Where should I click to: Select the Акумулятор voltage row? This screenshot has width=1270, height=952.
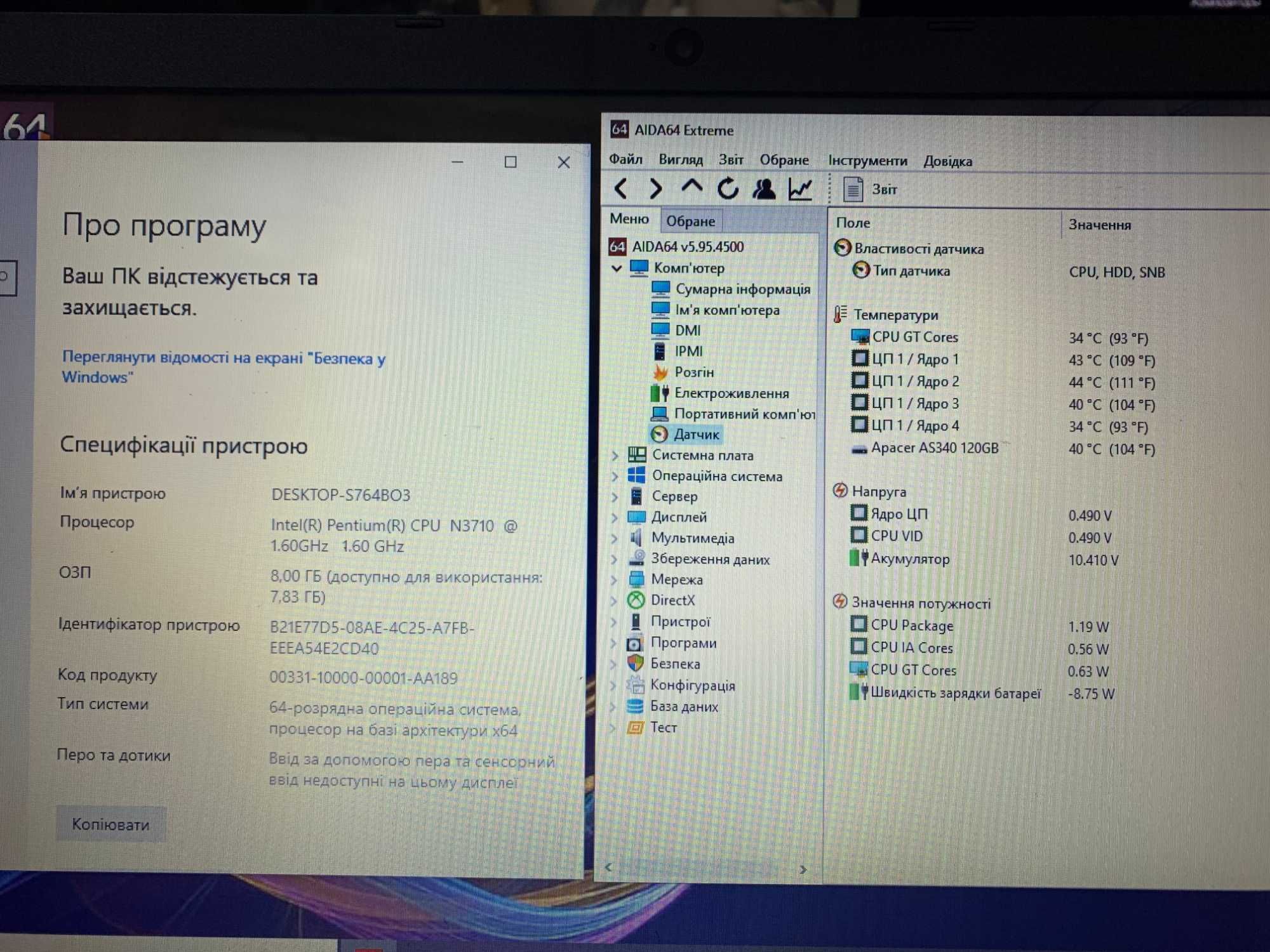[x=984, y=560]
